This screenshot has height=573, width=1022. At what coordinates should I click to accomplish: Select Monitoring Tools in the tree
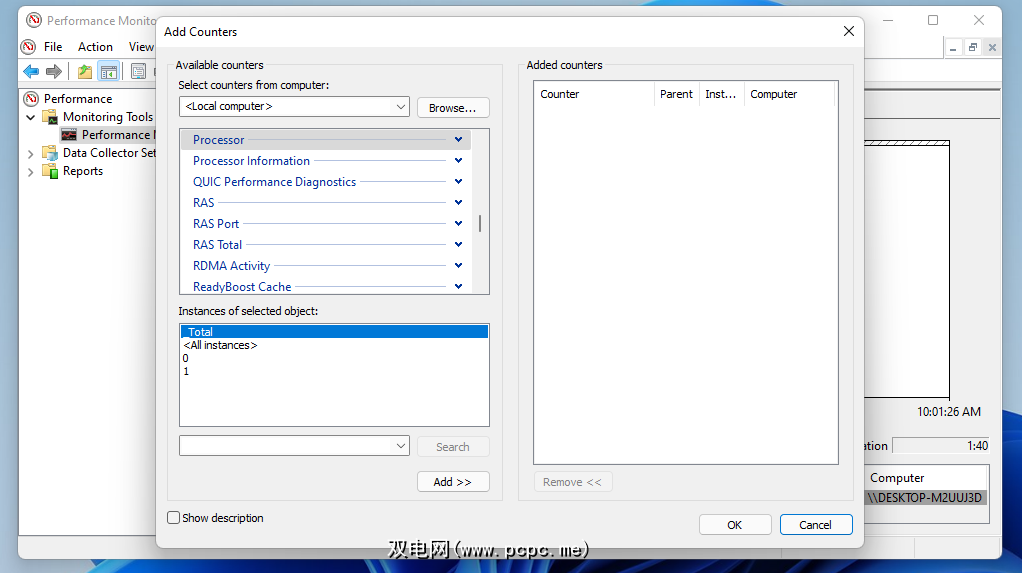pos(108,117)
